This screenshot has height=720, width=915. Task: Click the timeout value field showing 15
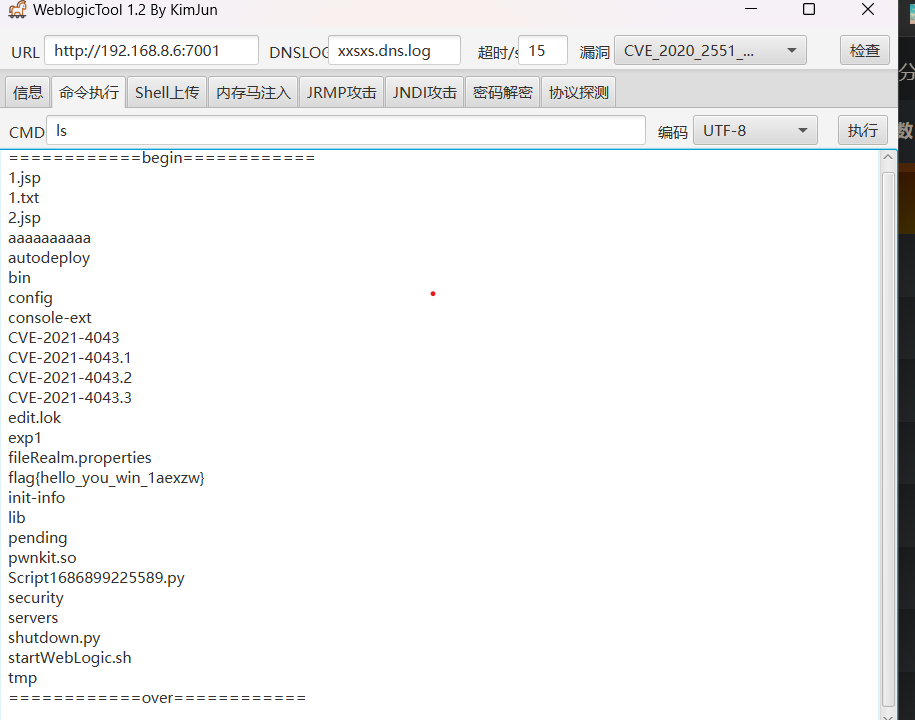click(x=543, y=51)
